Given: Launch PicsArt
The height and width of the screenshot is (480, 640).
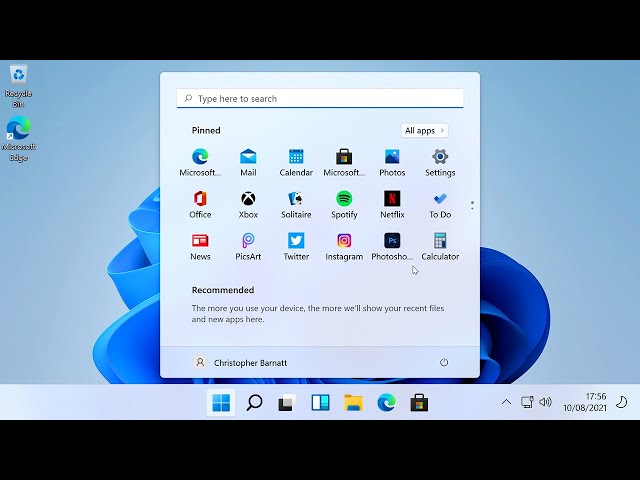Looking at the screenshot, I should point(248,247).
